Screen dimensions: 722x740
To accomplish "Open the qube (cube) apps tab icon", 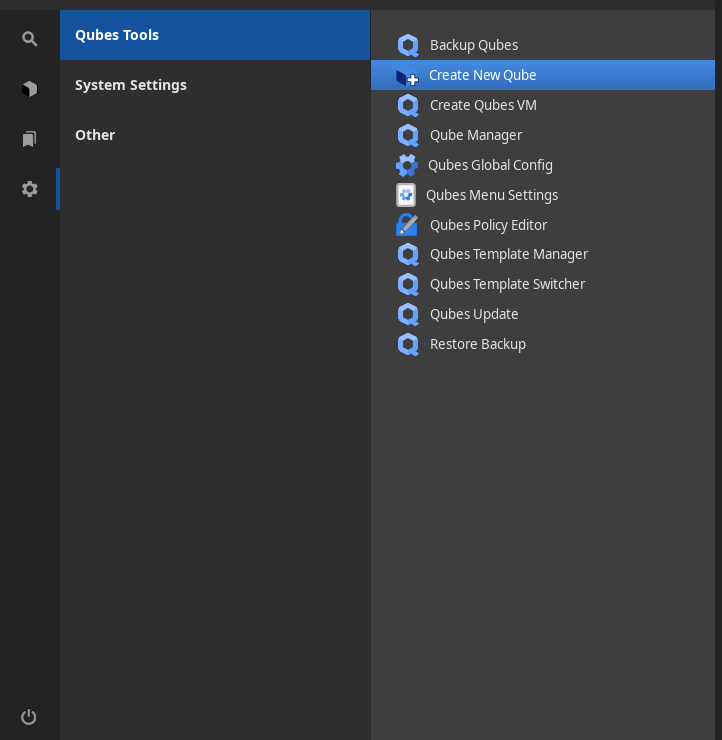I will click(29, 89).
